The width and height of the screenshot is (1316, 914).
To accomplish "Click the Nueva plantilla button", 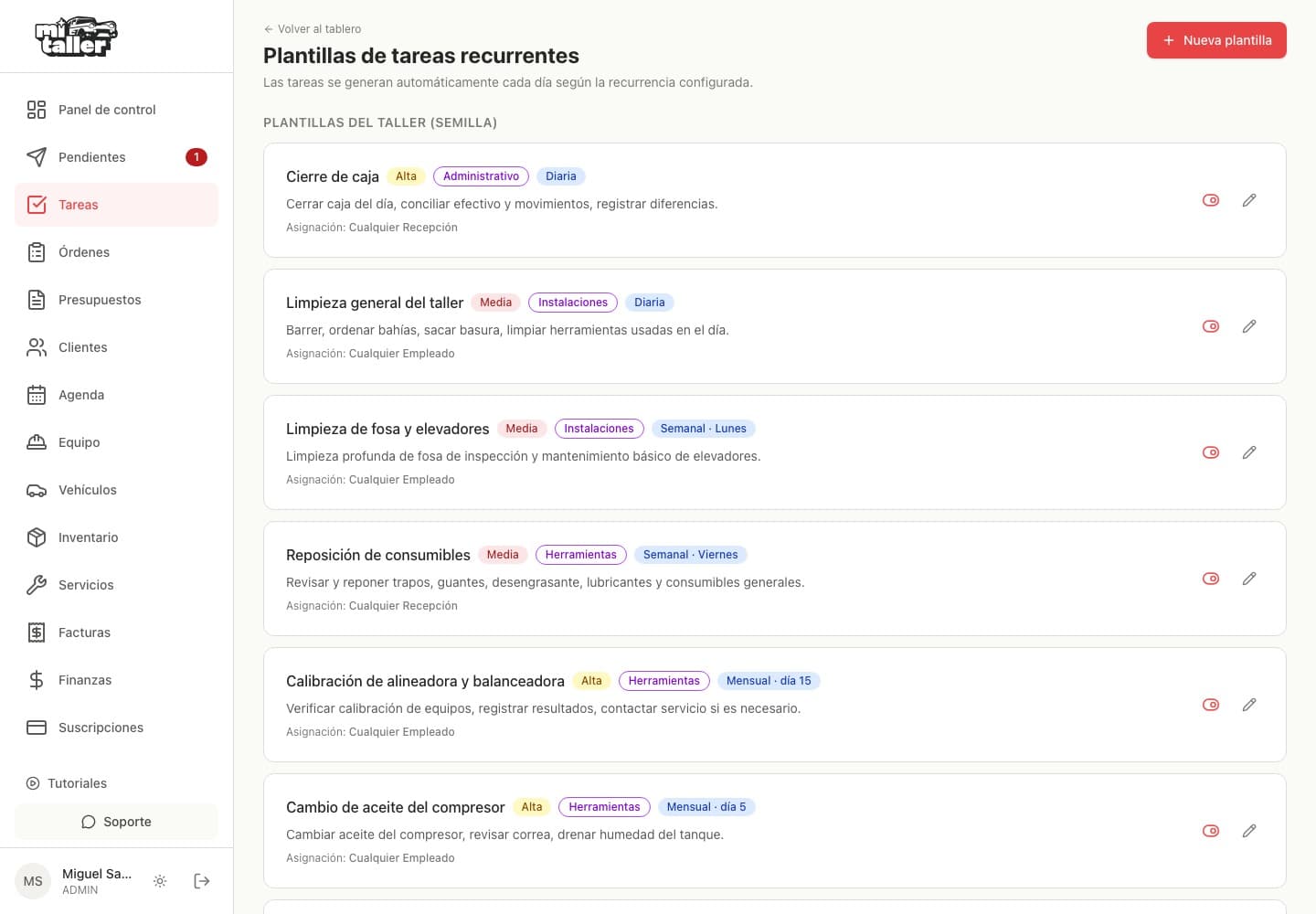I will pyautogui.click(x=1216, y=40).
